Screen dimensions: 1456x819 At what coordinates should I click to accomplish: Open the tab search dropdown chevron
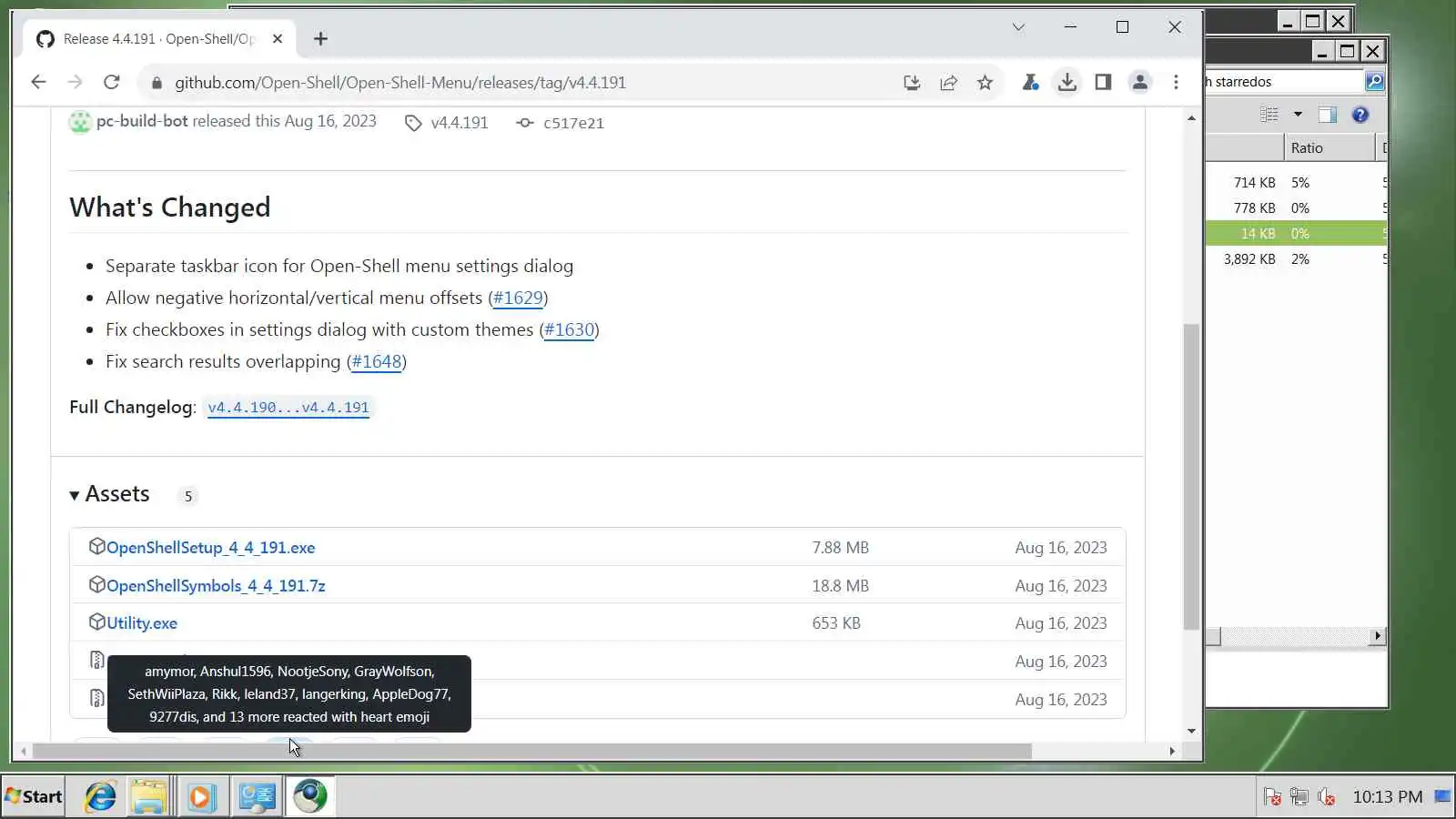(x=1018, y=27)
